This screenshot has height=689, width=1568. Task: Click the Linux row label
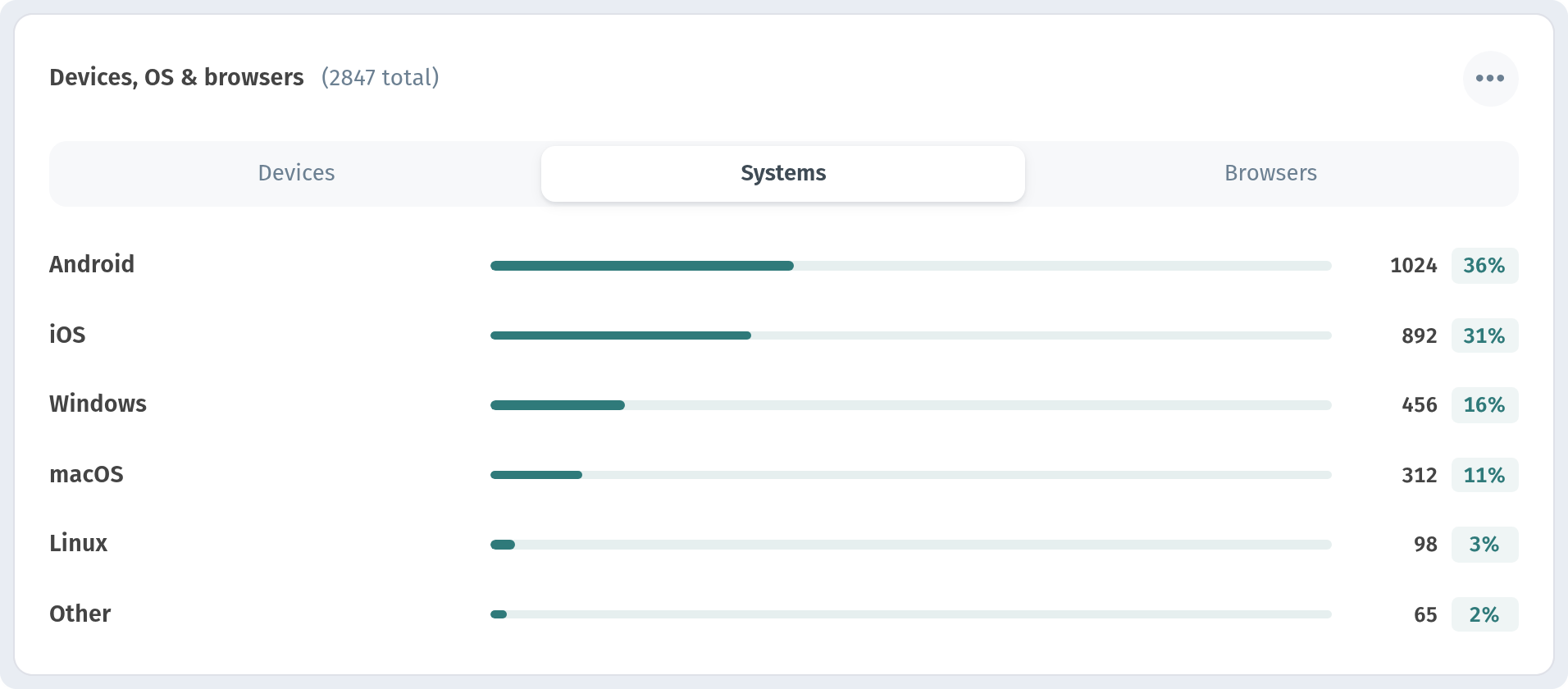pyautogui.click(x=78, y=543)
